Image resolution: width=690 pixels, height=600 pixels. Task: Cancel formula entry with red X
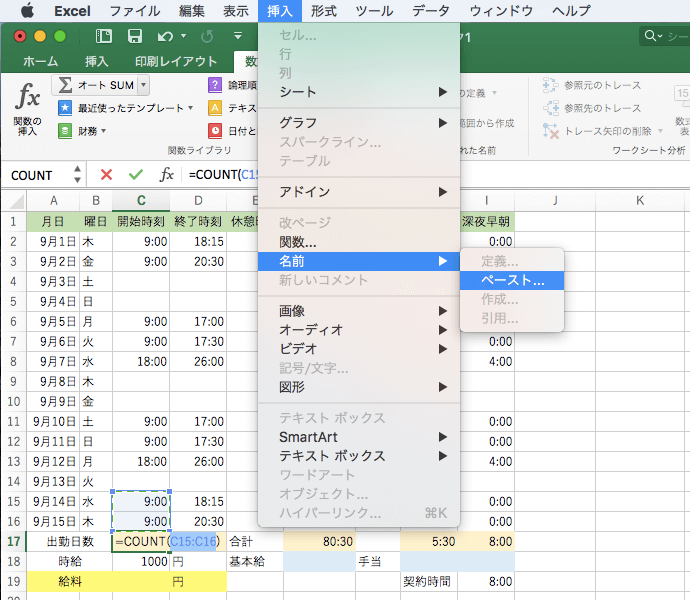[106, 175]
